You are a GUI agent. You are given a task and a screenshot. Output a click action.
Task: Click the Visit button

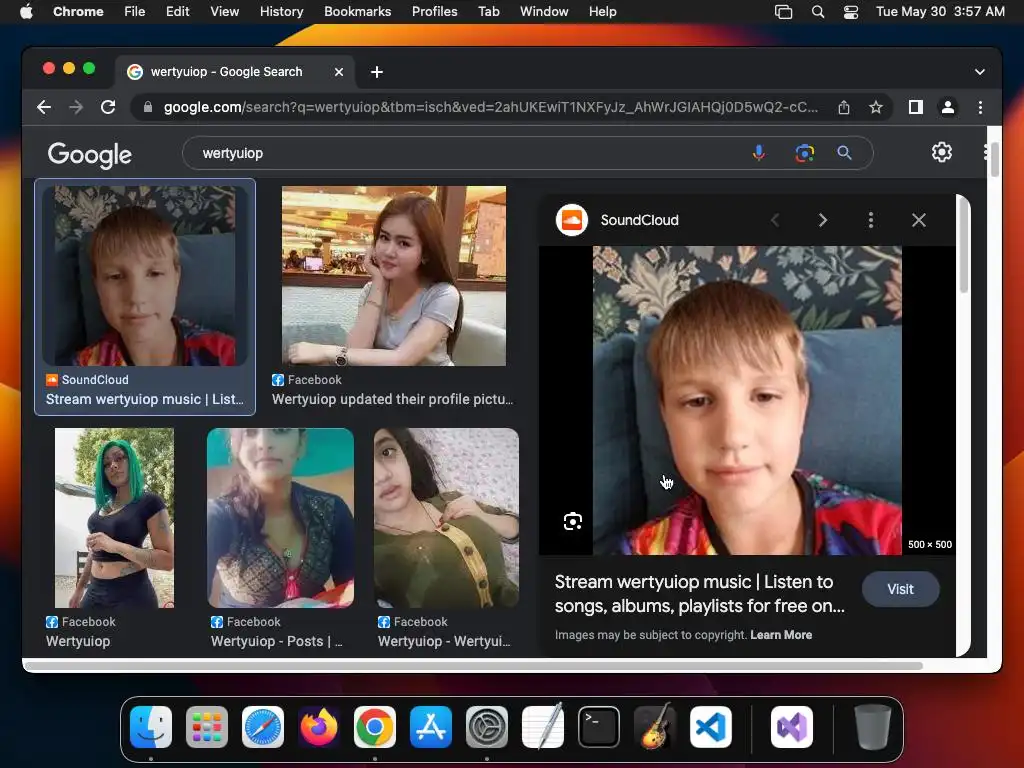click(x=900, y=589)
